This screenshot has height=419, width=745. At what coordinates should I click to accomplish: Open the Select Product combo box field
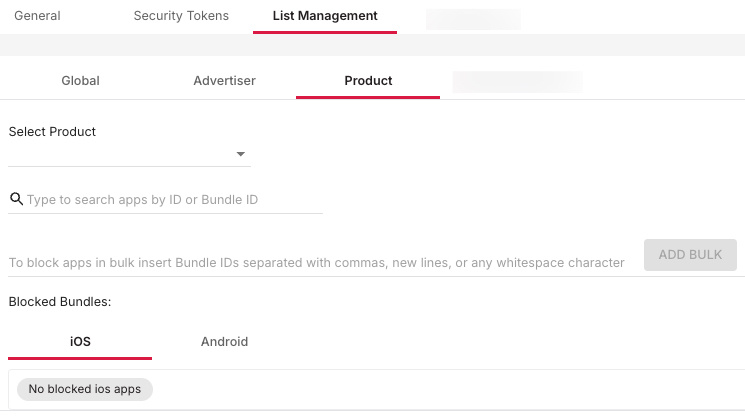pyautogui.click(x=120, y=154)
